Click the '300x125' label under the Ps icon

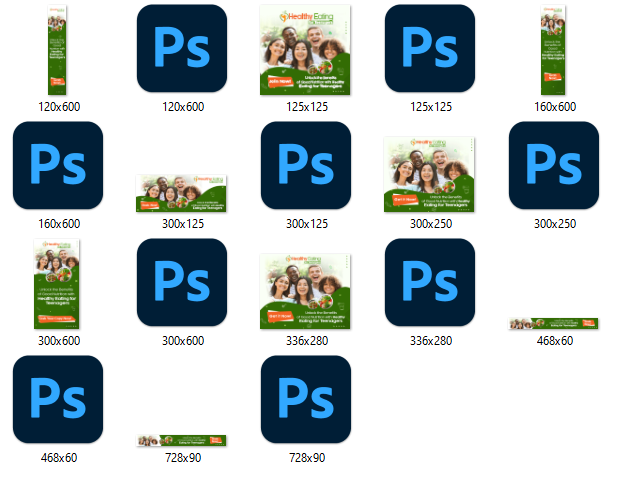coord(307,224)
